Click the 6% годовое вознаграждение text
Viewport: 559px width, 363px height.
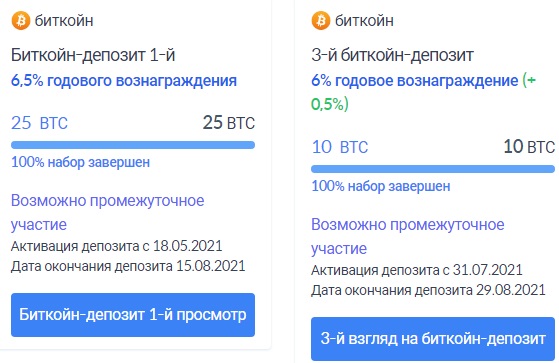[415, 81]
